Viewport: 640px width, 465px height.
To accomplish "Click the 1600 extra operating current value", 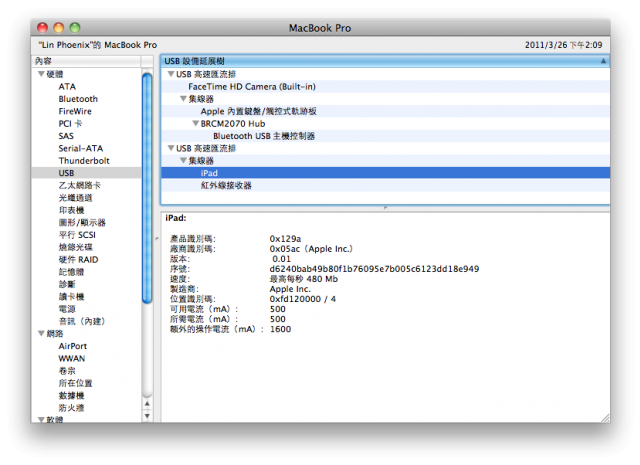I will tap(280, 329).
